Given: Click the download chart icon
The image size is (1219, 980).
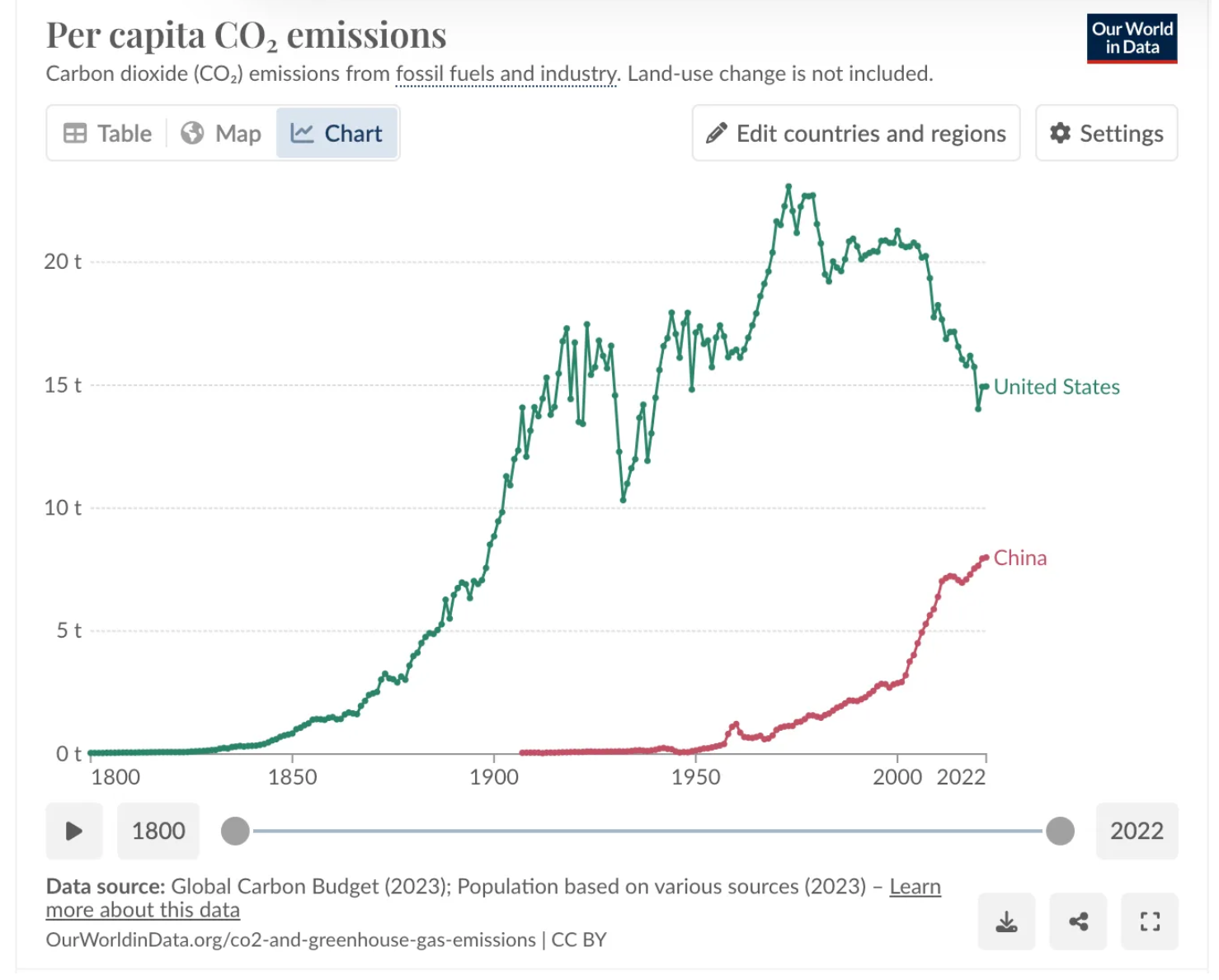Looking at the screenshot, I should [1006, 921].
